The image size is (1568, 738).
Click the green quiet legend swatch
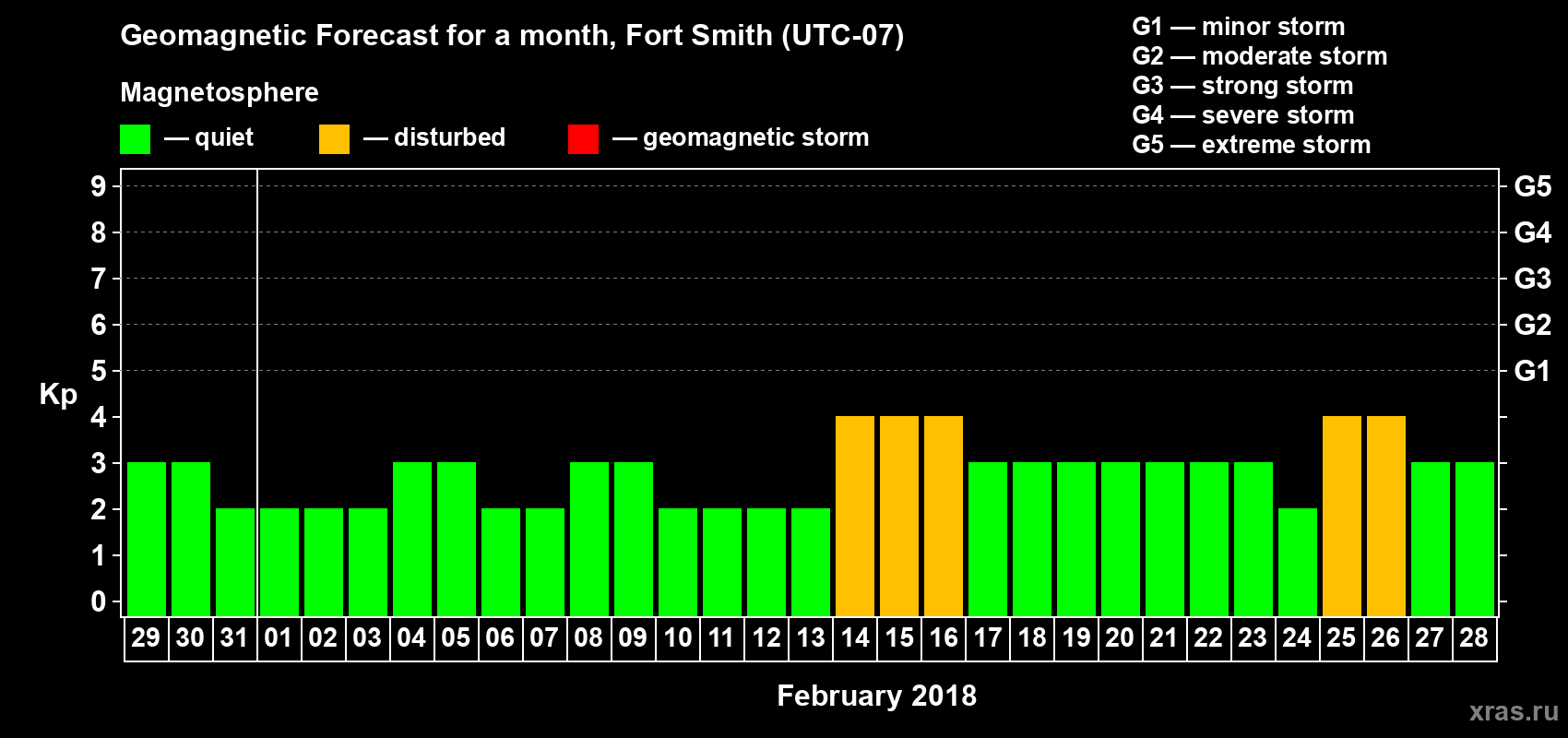tap(135, 139)
